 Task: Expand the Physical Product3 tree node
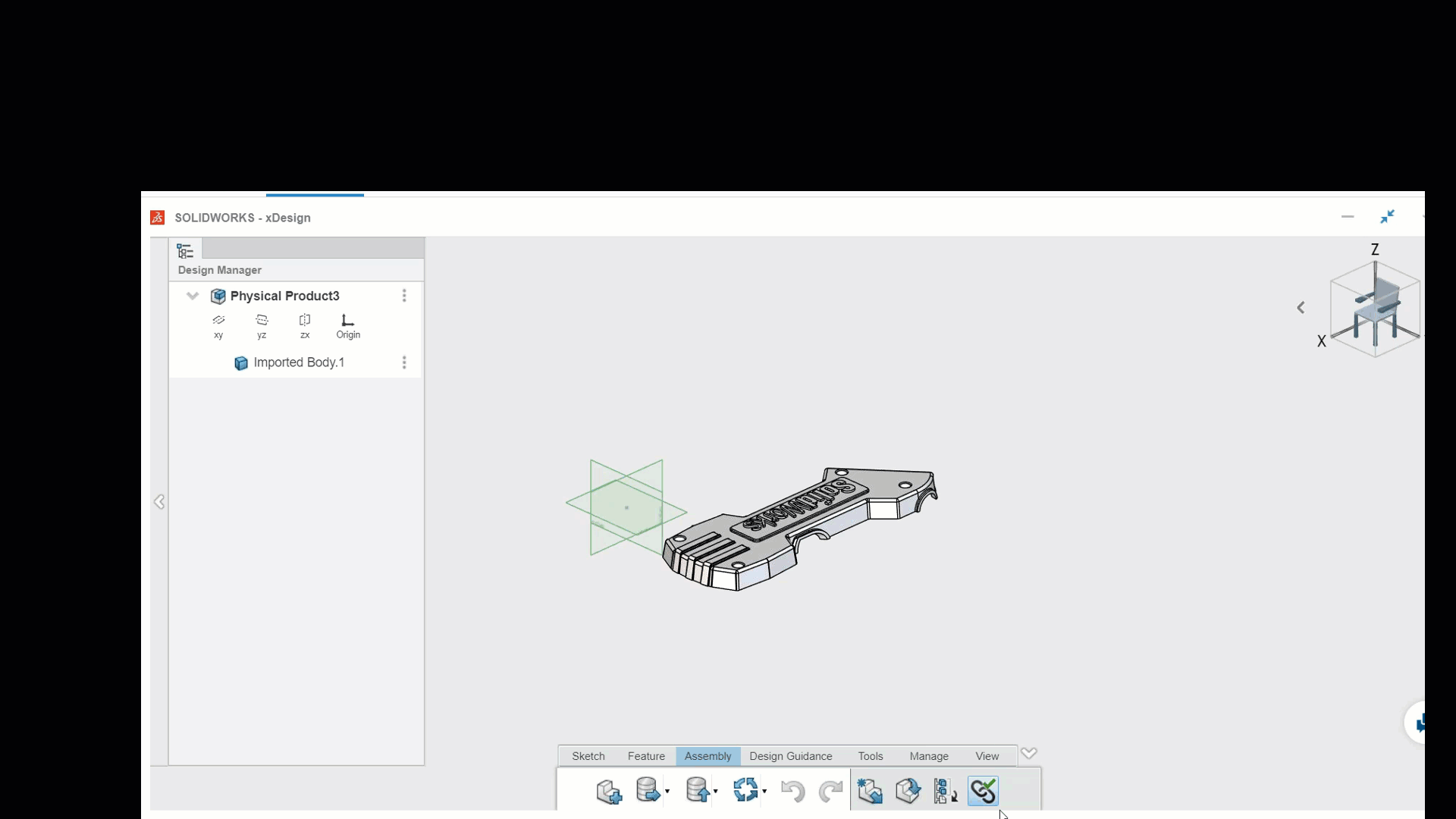[x=191, y=295]
